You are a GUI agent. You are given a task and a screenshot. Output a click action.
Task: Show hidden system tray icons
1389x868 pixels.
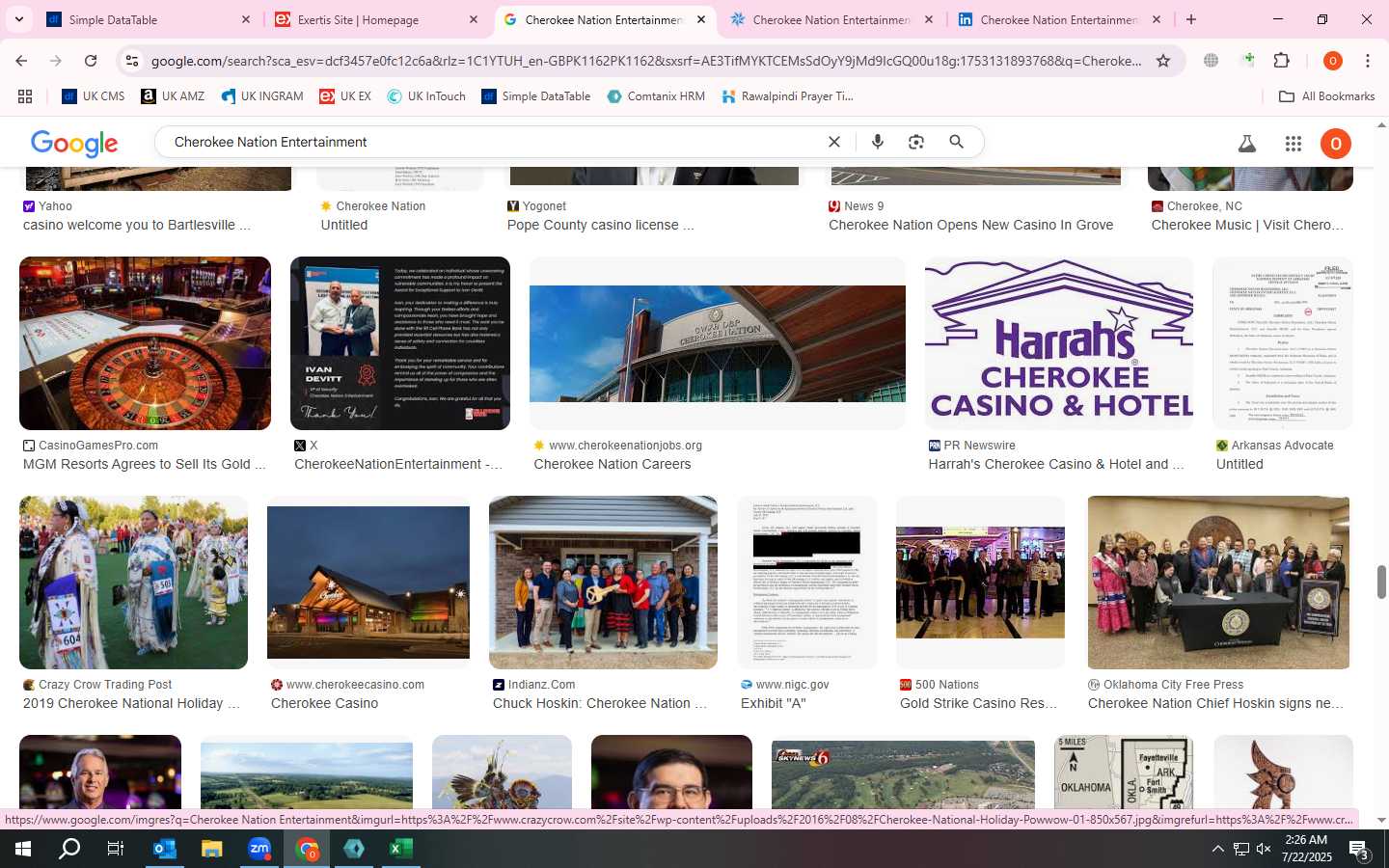point(1217,849)
